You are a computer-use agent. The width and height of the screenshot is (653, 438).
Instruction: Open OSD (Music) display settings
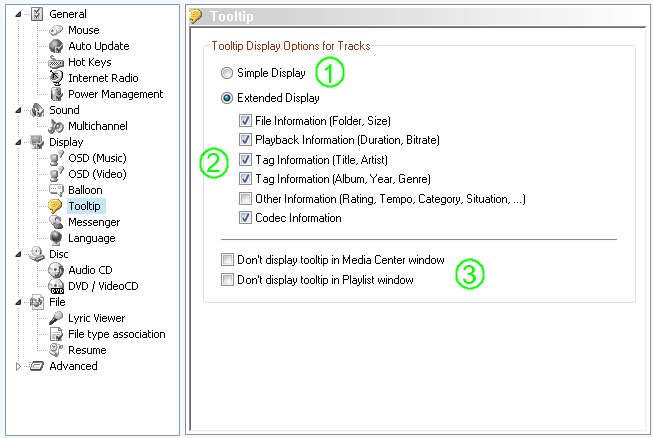tap(97, 158)
